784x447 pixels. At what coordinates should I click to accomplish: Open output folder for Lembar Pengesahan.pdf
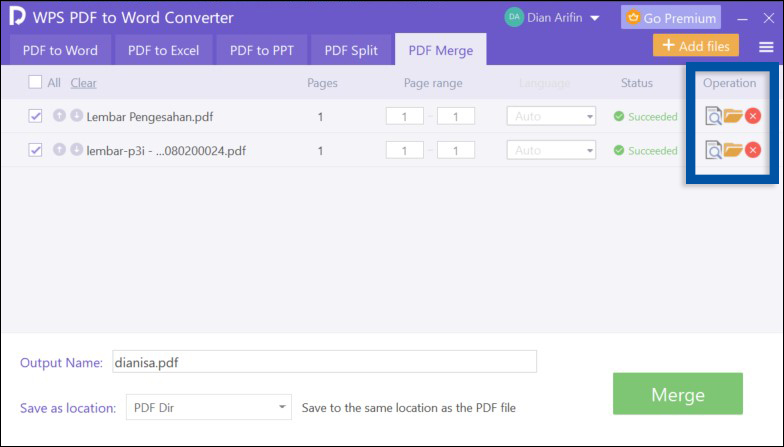[733, 117]
